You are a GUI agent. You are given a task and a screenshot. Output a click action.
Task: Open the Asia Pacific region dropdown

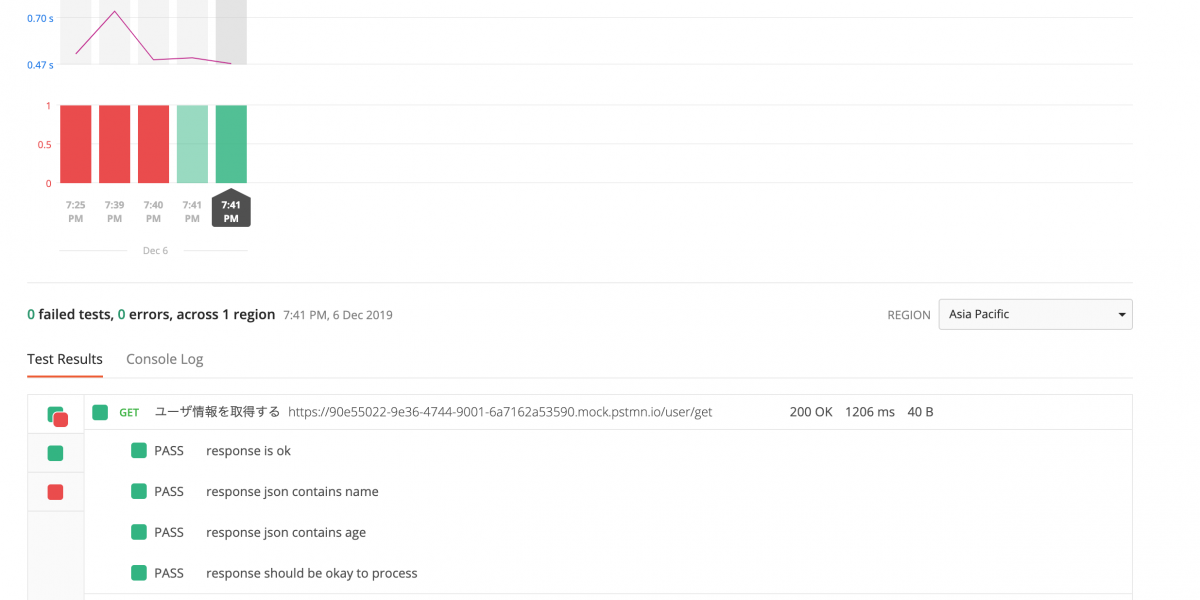click(x=1035, y=314)
